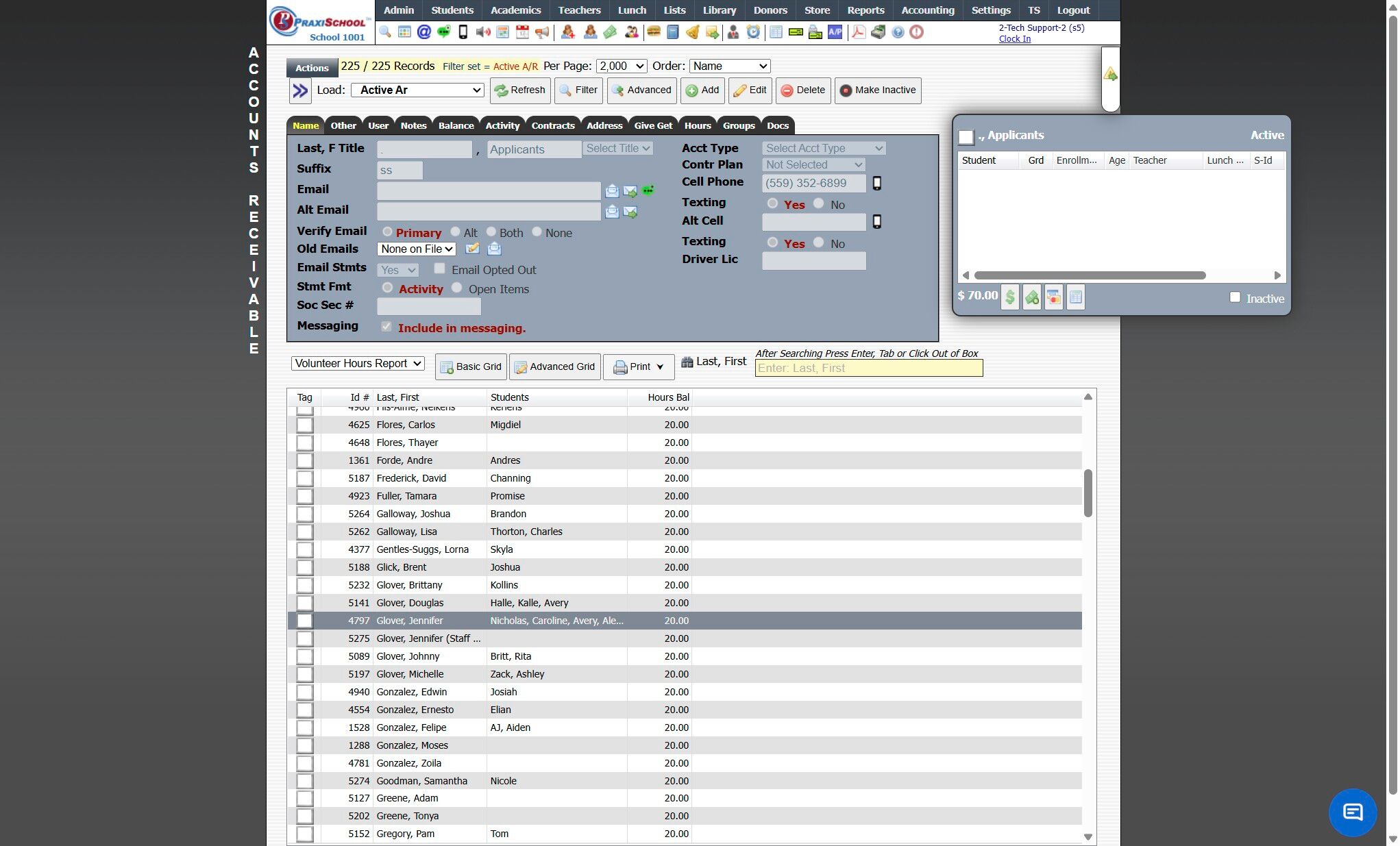This screenshot has height=846, width=1400.
Task: Open the email @ icon in toolbar
Action: [x=424, y=32]
